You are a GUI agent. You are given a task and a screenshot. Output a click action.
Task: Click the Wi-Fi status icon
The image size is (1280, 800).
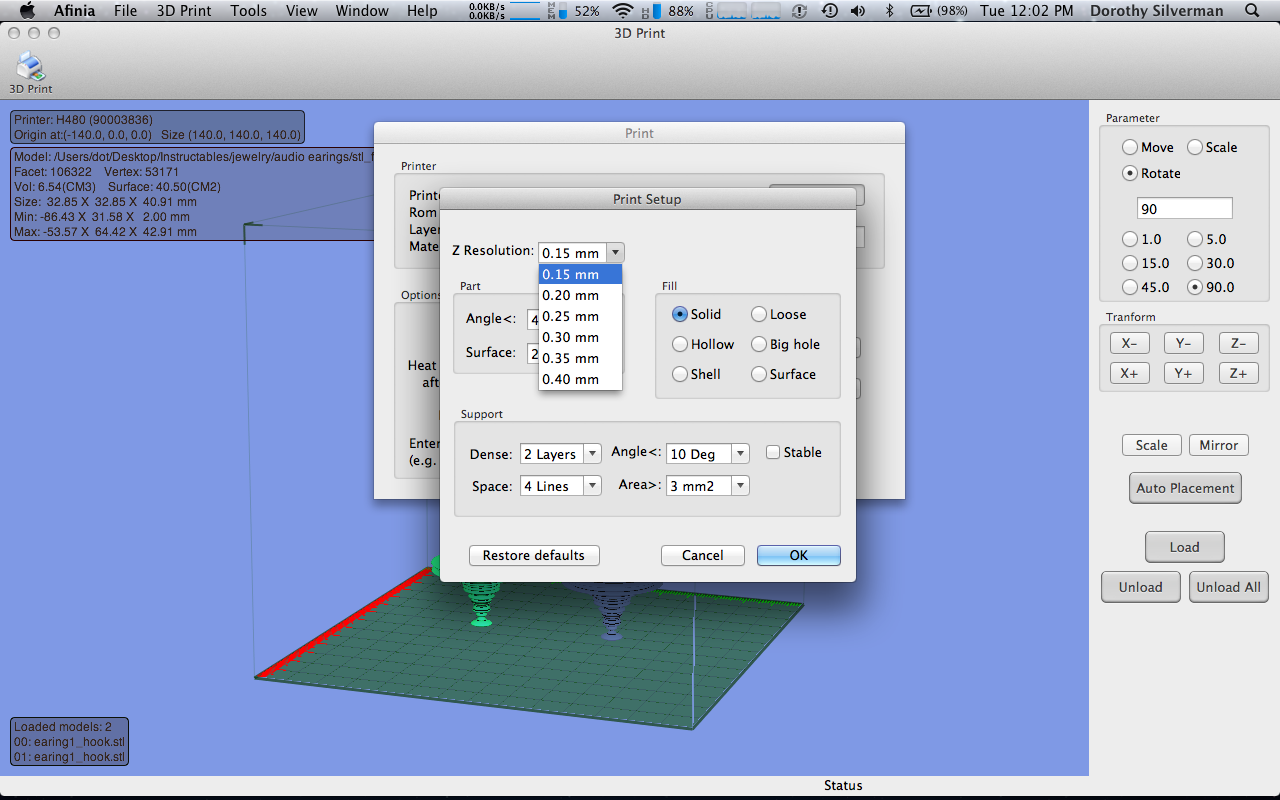pos(623,11)
